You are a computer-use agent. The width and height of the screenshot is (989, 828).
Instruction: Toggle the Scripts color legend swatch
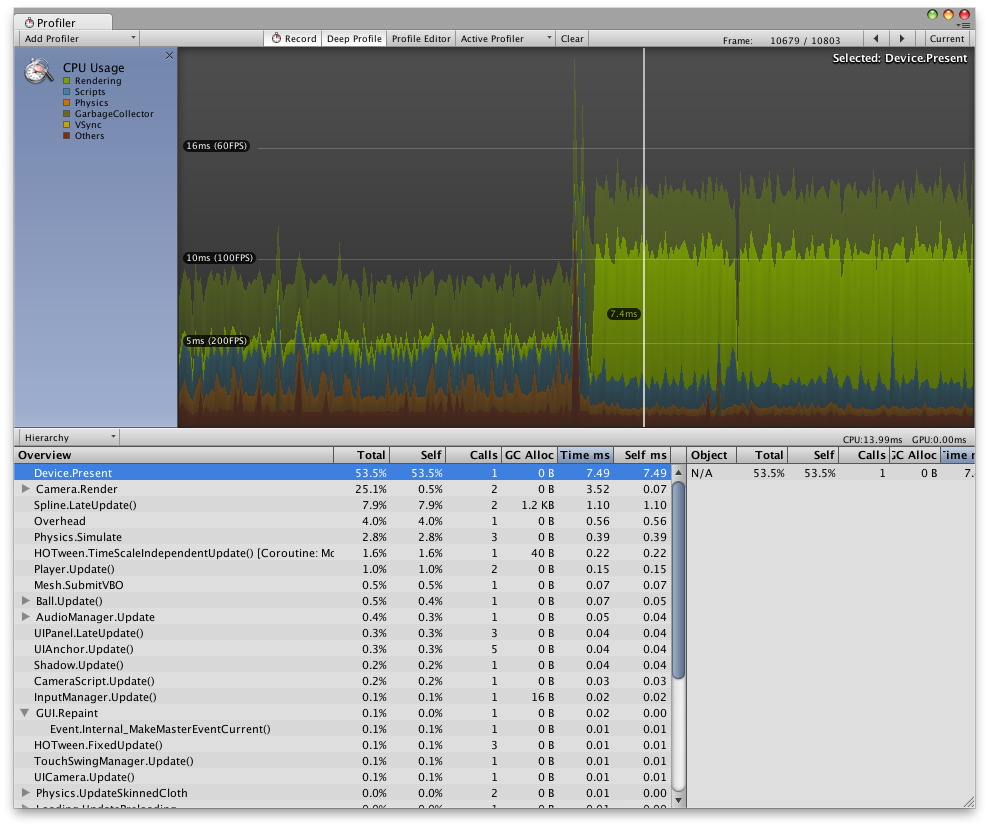point(67,92)
